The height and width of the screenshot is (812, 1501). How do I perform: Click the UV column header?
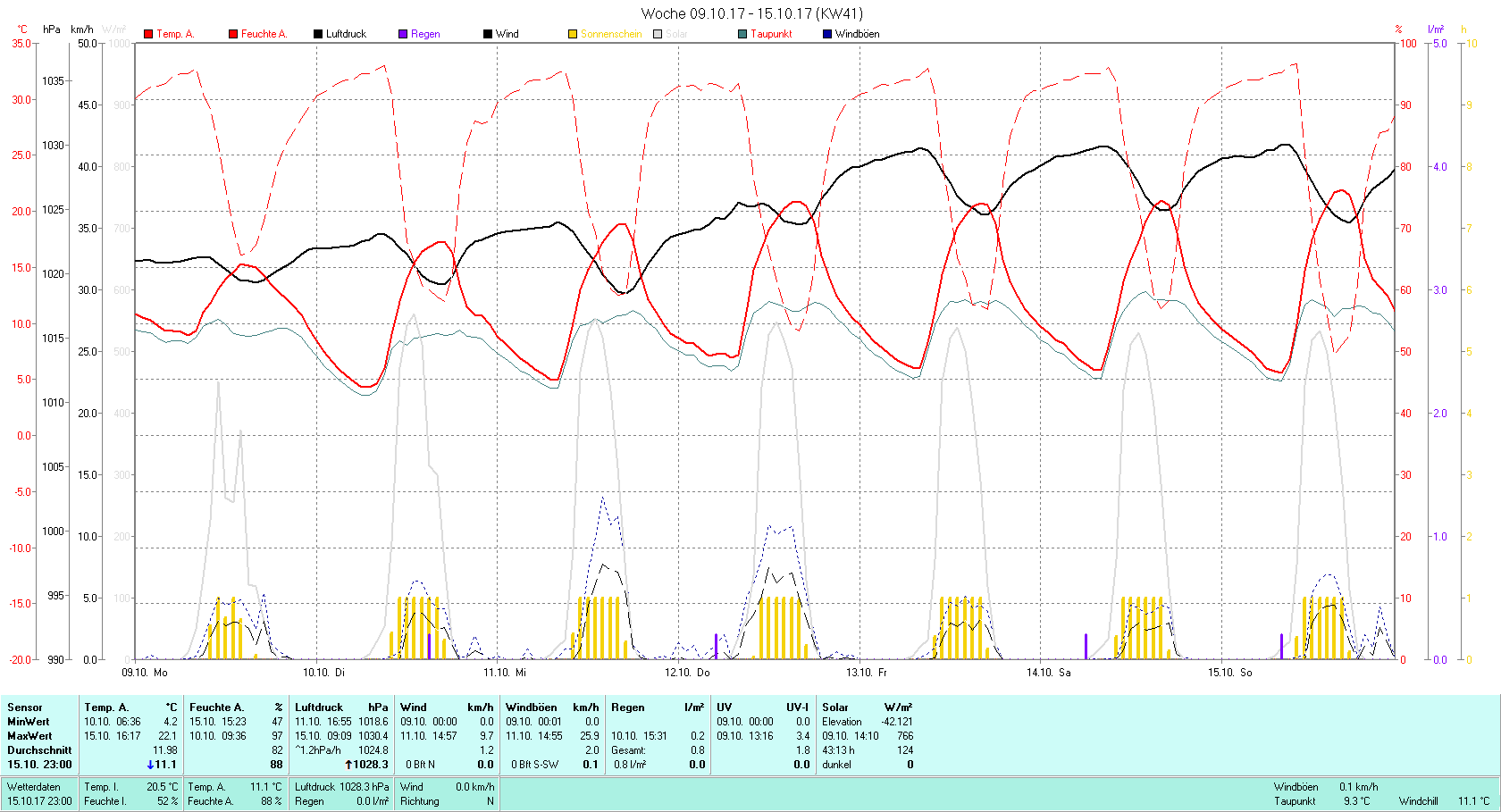click(725, 707)
